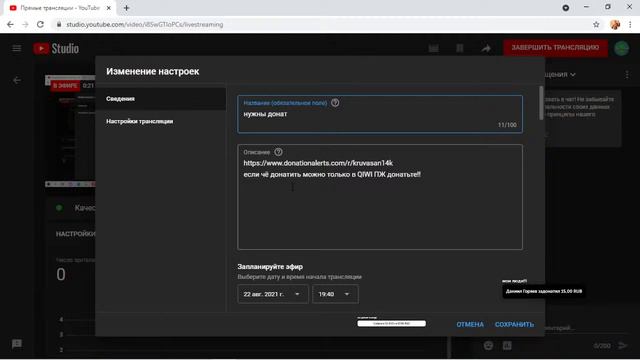Bookmark this page with the star icon
Image resolution: width=640 pixels, height=360 pixels.
point(596,24)
